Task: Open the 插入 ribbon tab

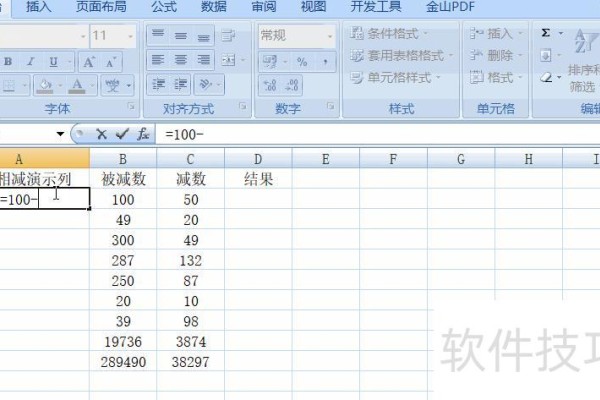Action: 39,7
